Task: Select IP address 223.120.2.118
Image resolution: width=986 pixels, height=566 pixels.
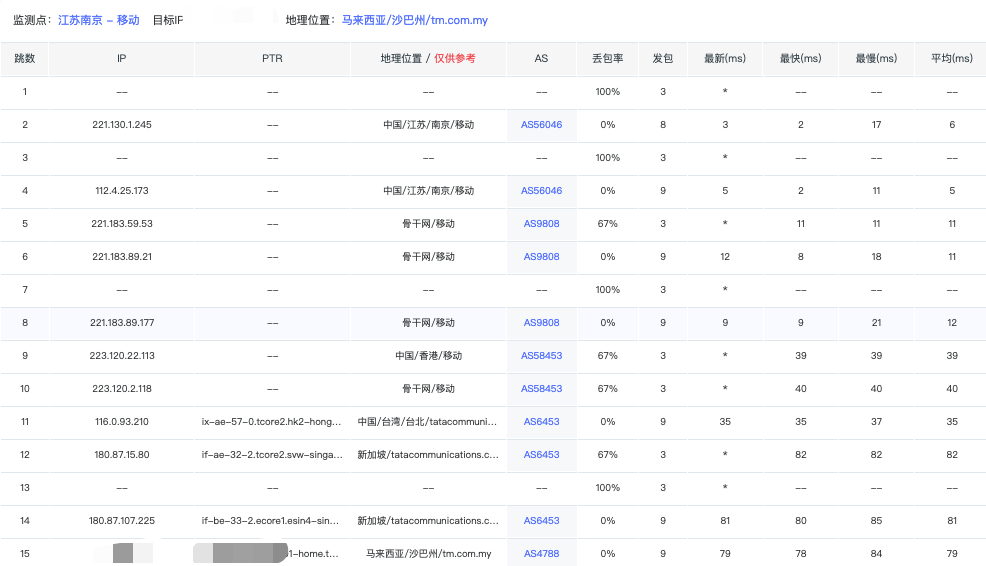Action: click(x=122, y=389)
